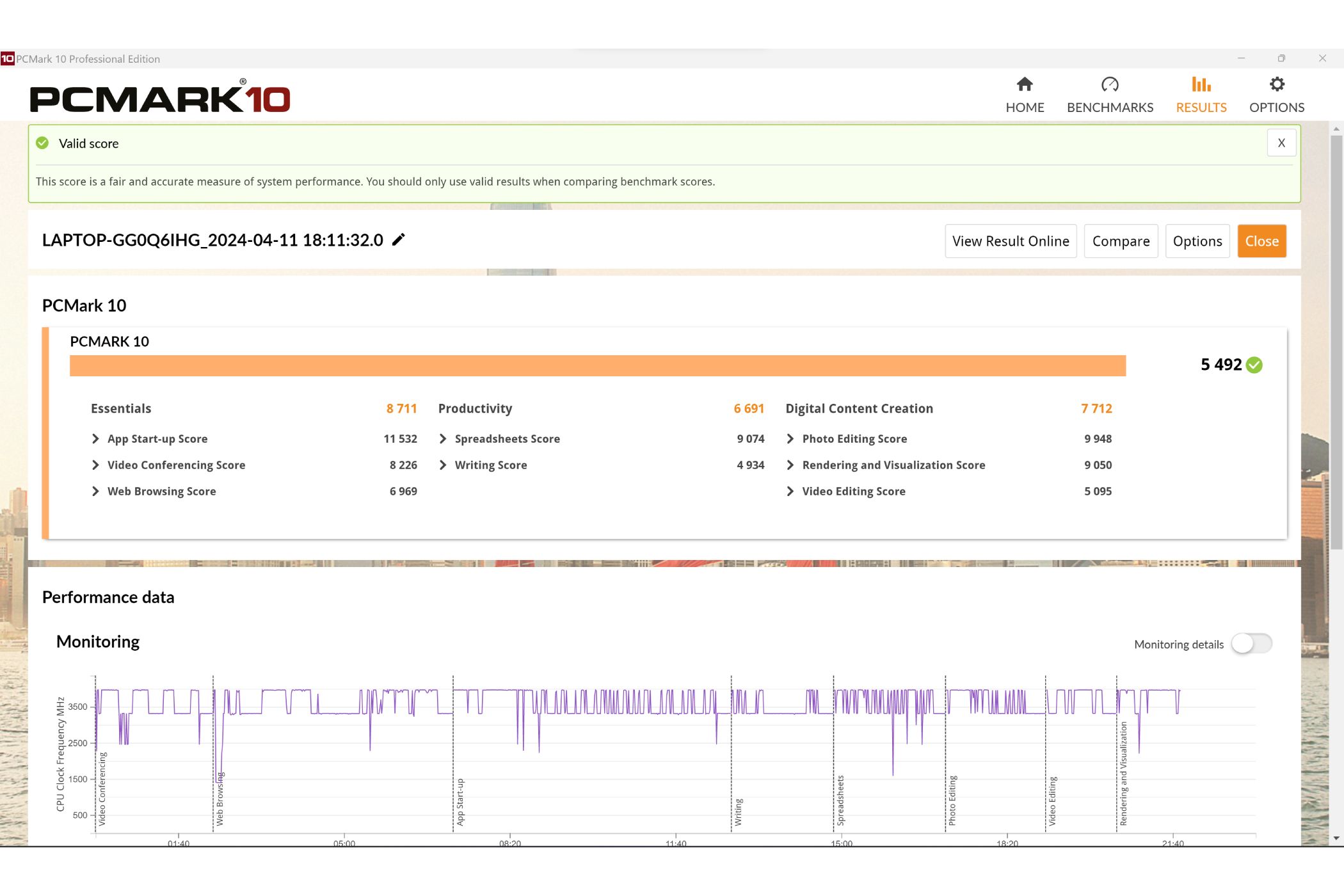Expand App Start-up Score row
Screen dimensions: 1344x896
(x=95, y=439)
